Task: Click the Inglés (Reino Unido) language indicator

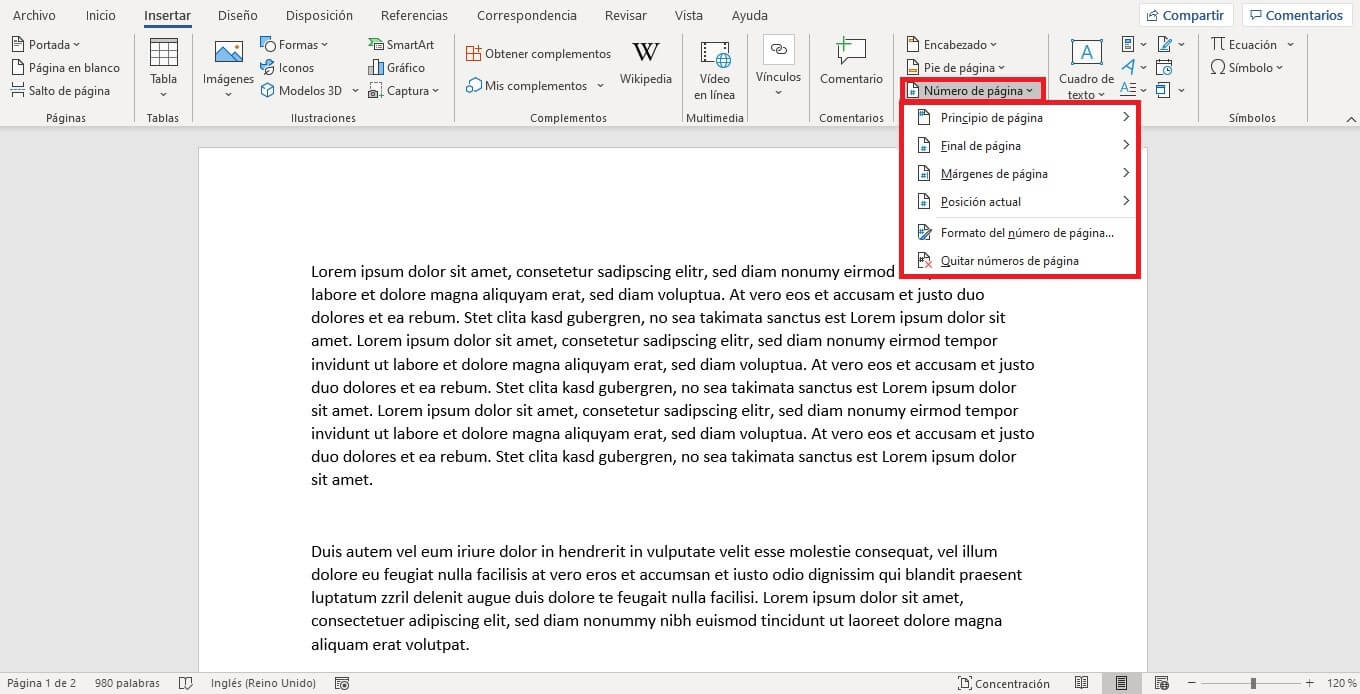Action: coord(263,683)
